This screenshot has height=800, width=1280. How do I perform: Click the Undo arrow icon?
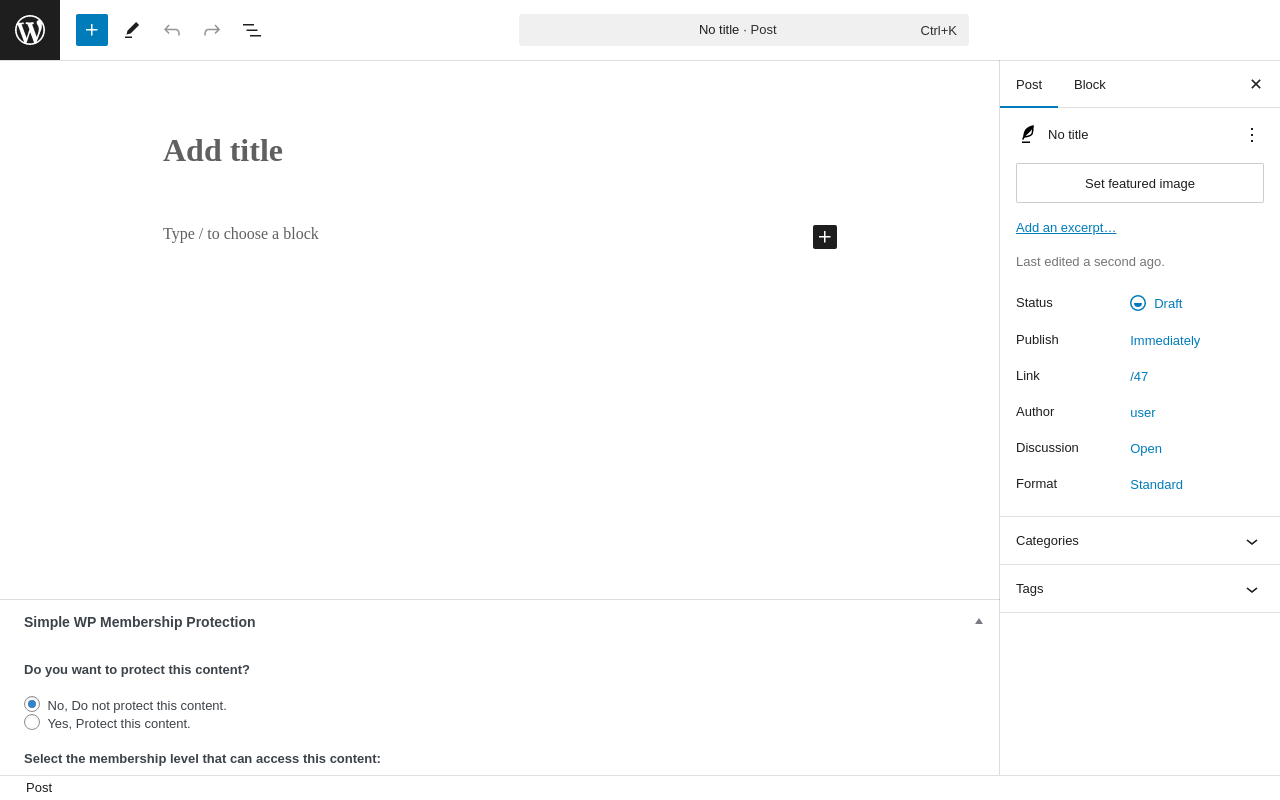coord(172,30)
